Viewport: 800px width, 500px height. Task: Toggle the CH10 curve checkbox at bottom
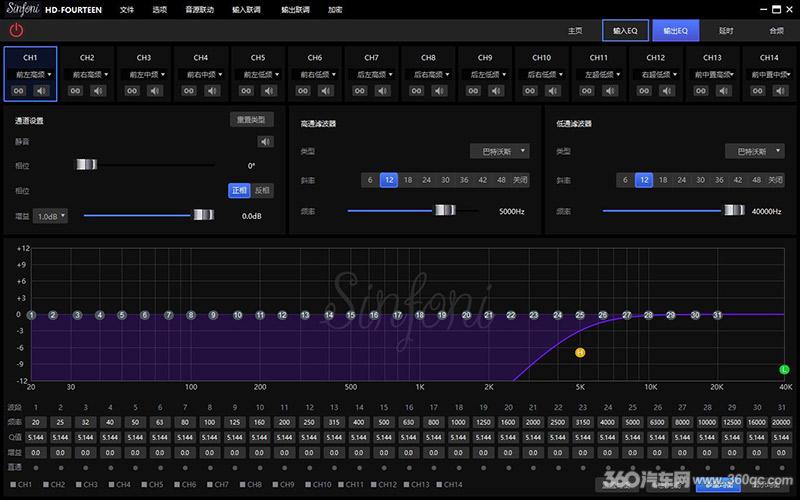coord(308,484)
